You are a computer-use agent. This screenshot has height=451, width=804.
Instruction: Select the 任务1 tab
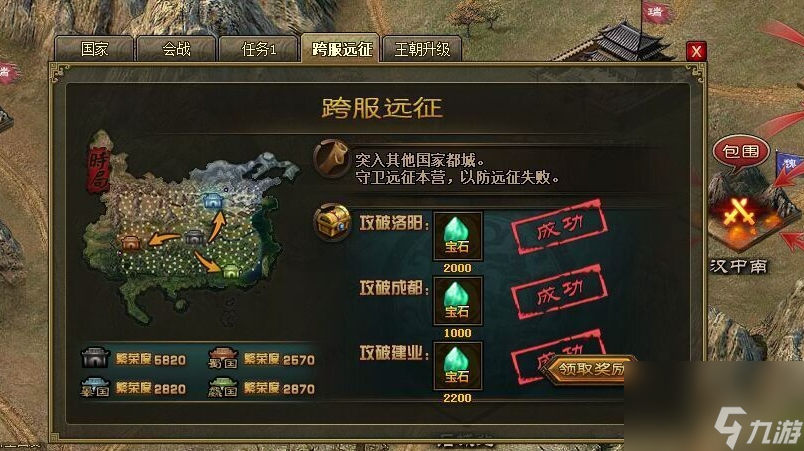[258, 49]
